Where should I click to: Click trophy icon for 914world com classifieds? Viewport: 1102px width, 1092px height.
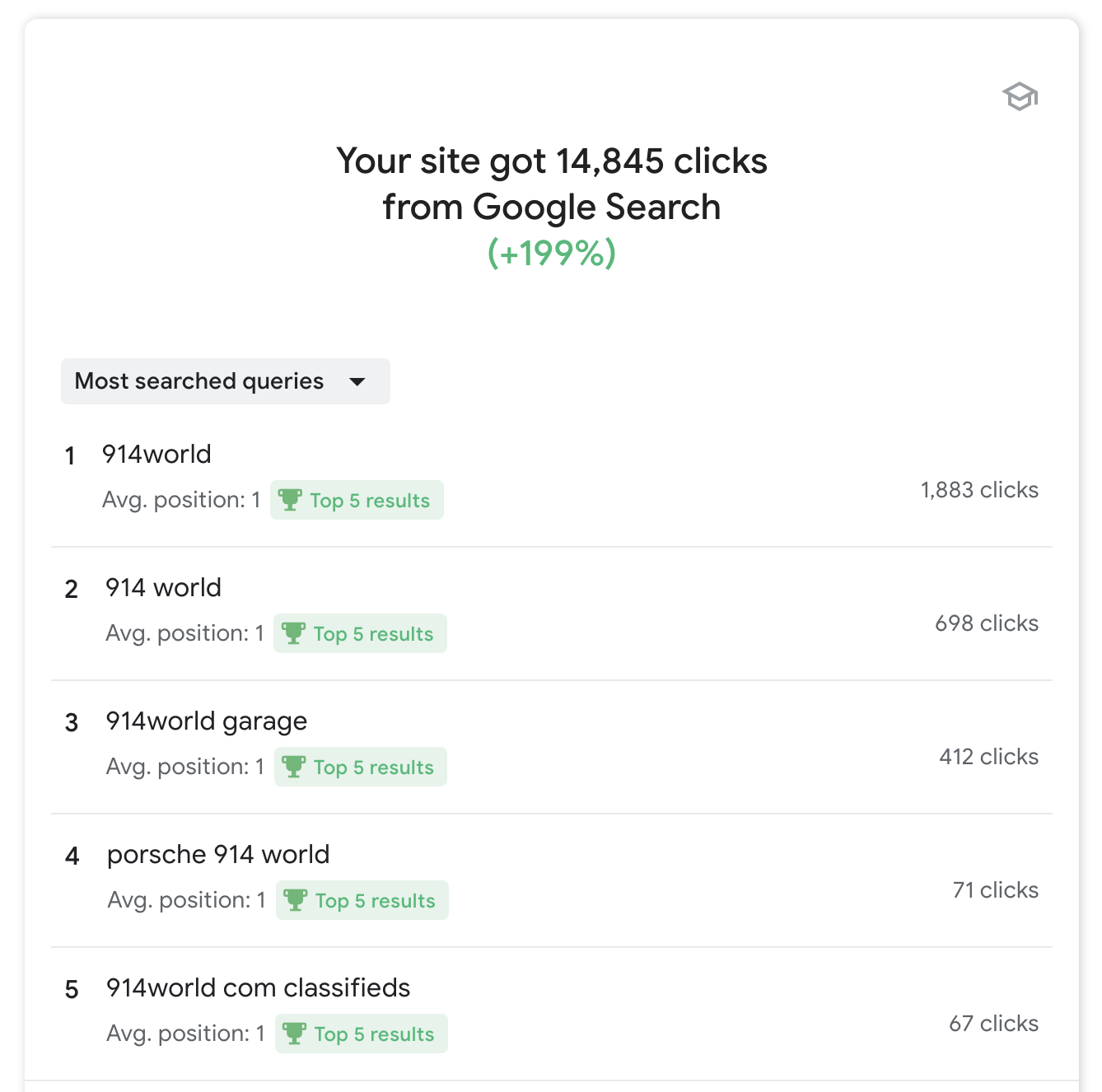pyautogui.click(x=295, y=1034)
